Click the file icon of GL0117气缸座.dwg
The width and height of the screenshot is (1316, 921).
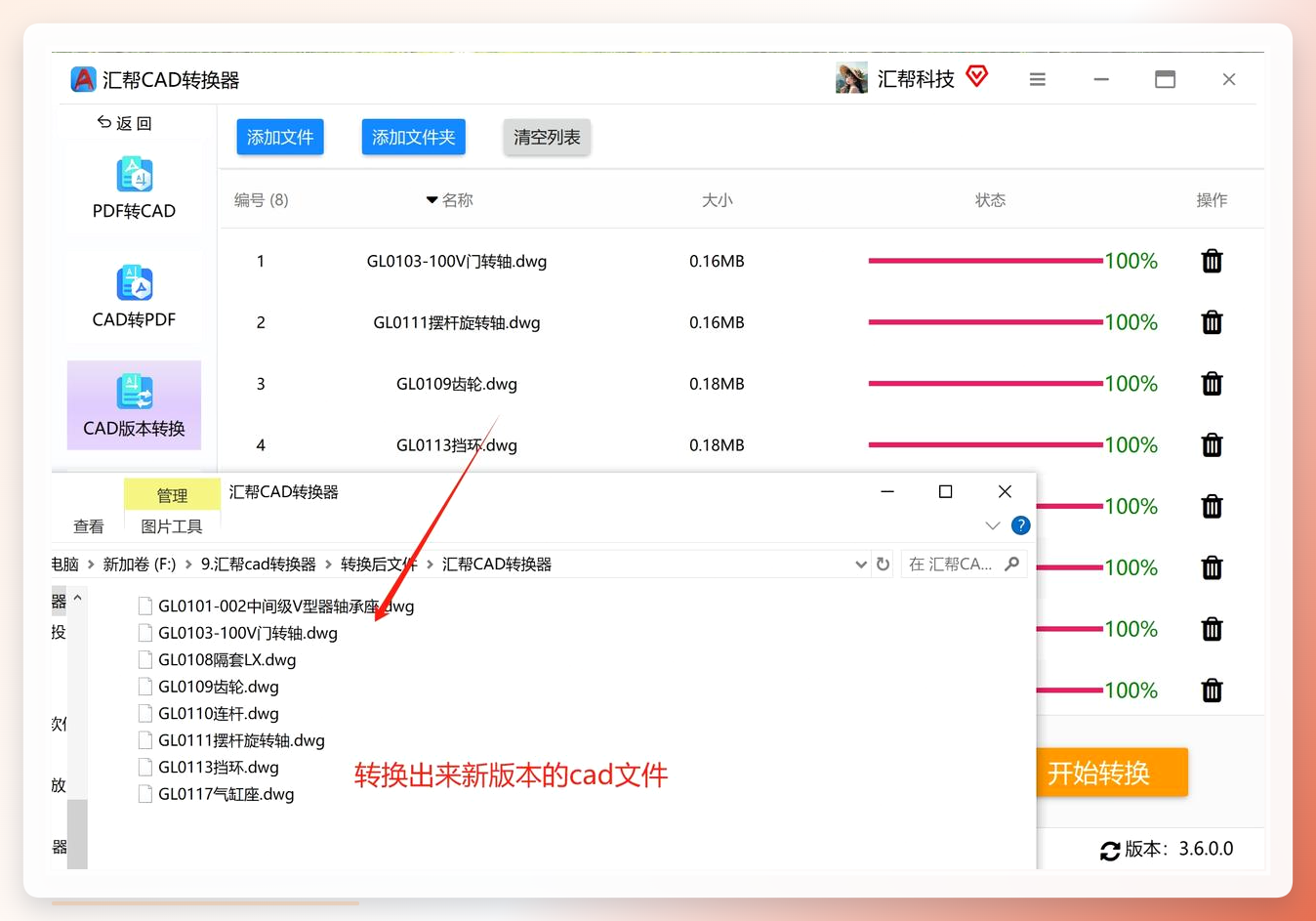(x=145, y=794)
